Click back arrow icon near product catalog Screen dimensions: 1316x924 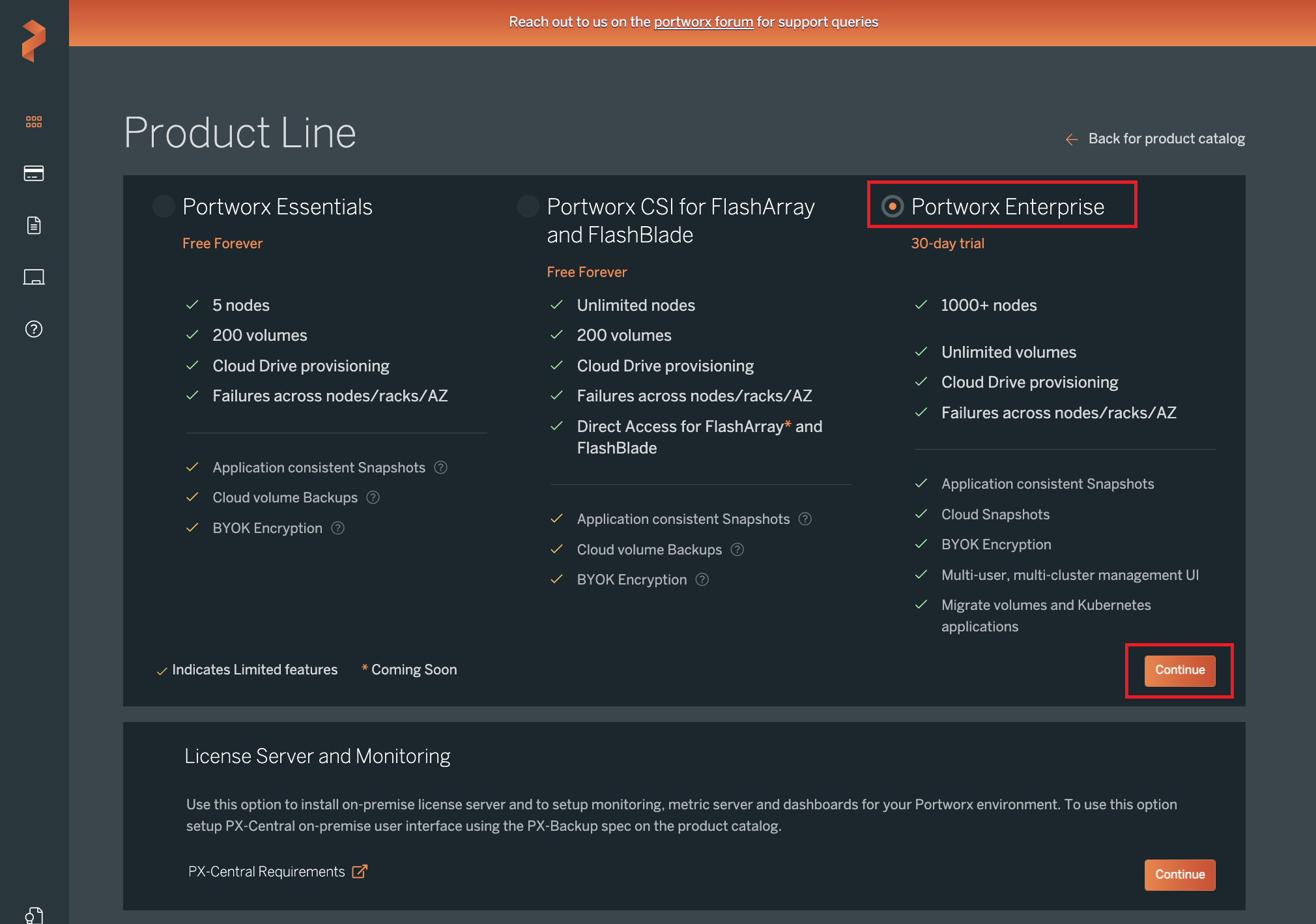point(1072,139)
